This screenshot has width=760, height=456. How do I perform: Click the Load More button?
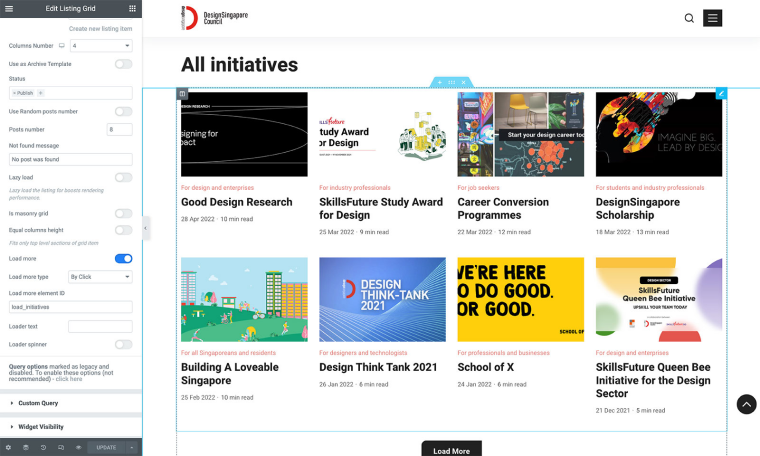click(451, 450)
